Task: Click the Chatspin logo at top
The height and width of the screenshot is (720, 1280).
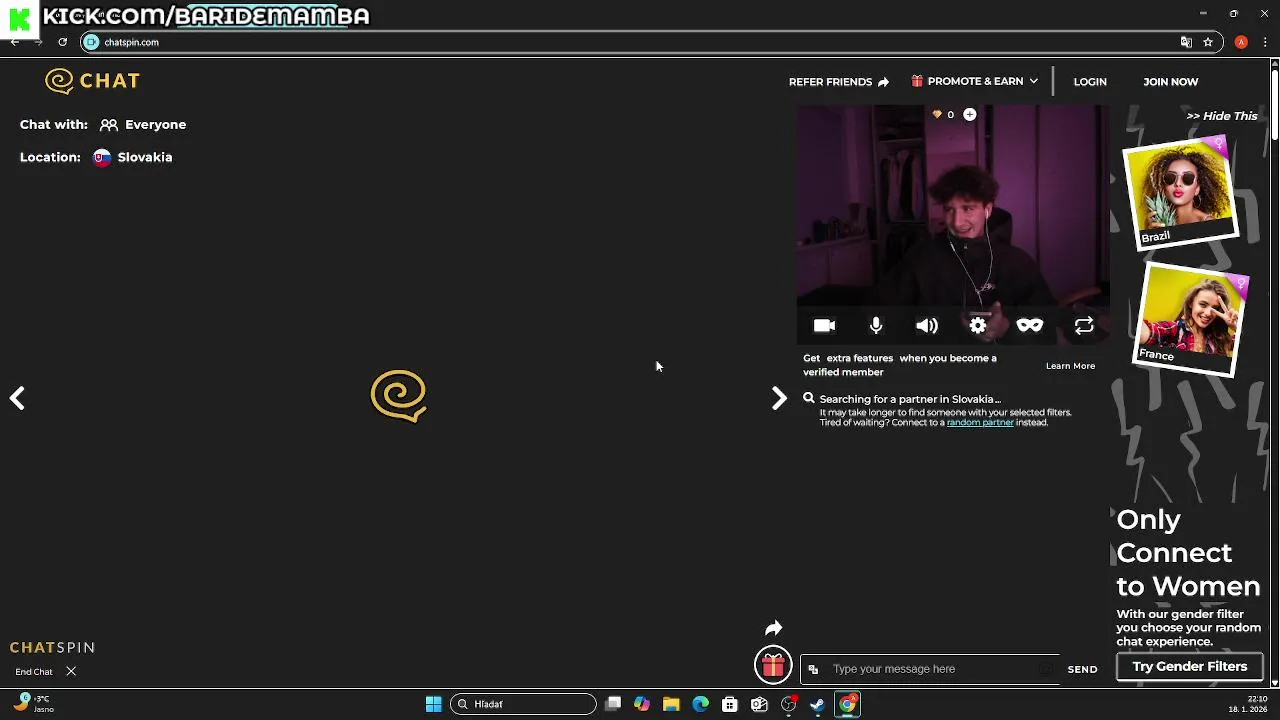Action: 92,81
